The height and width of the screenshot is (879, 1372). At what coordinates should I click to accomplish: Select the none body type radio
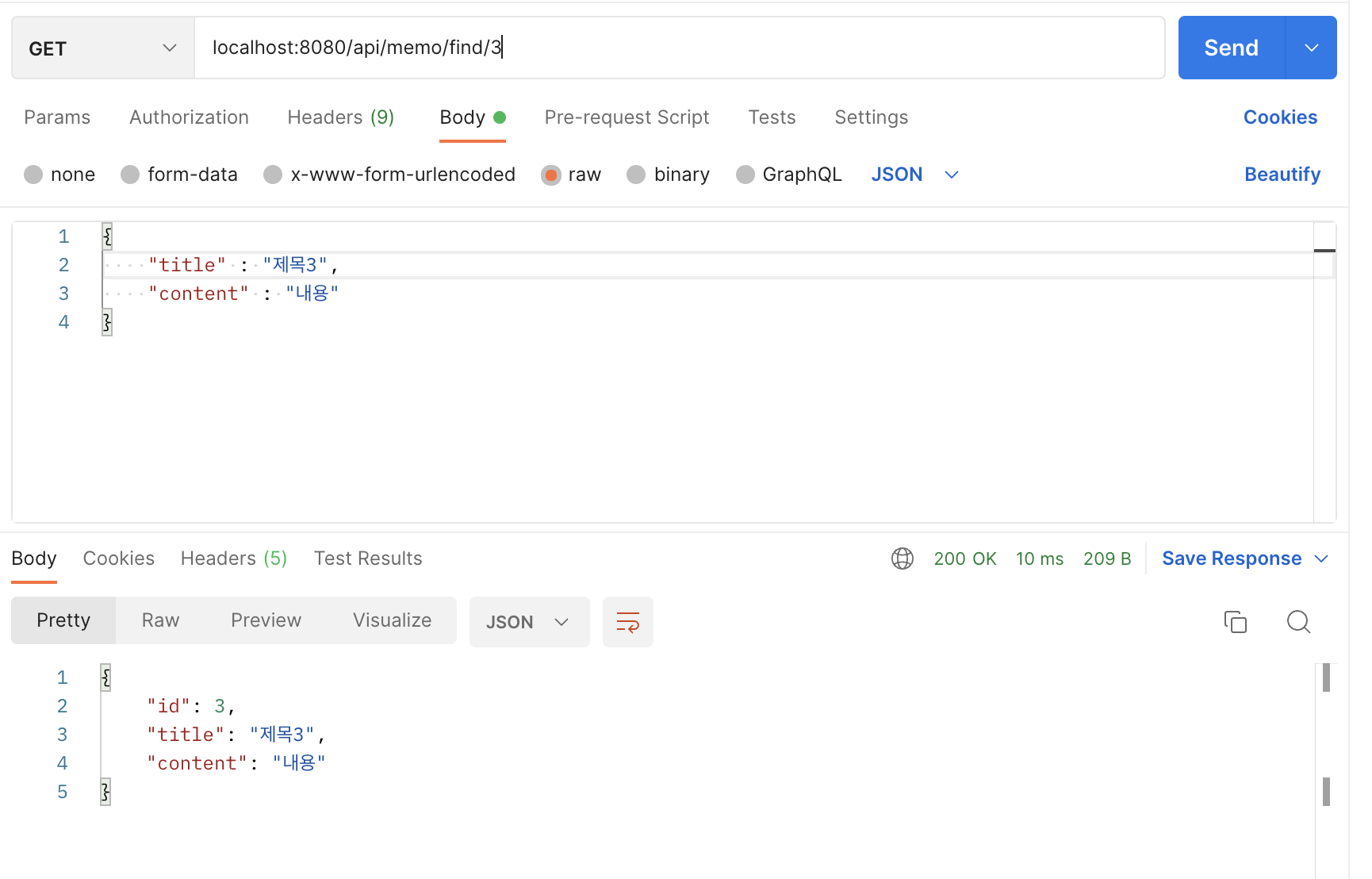[x=33, y=175]
